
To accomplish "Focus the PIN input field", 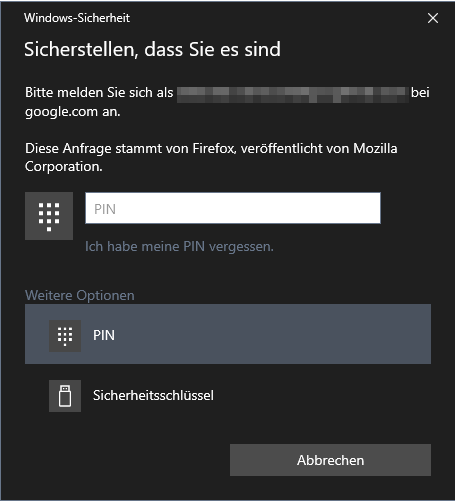I will click(233, 208).
